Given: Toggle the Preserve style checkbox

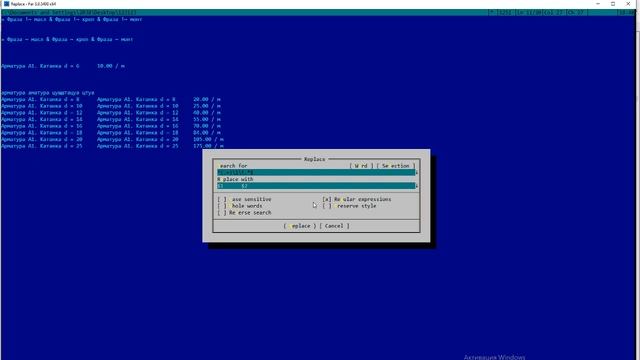Looking at the screenshot, I should click(349, 206).
